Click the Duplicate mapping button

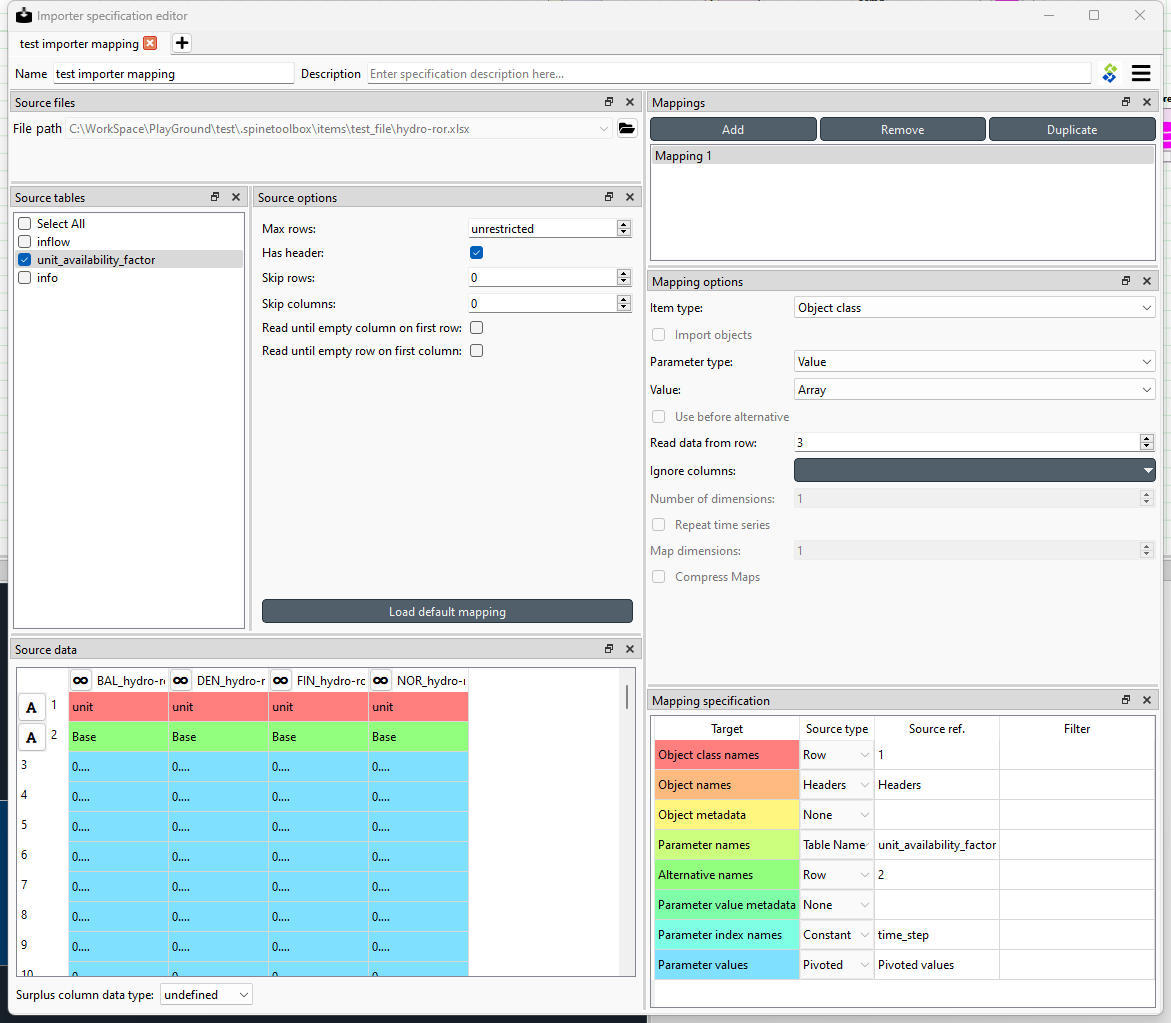(x=1071, y=128)
